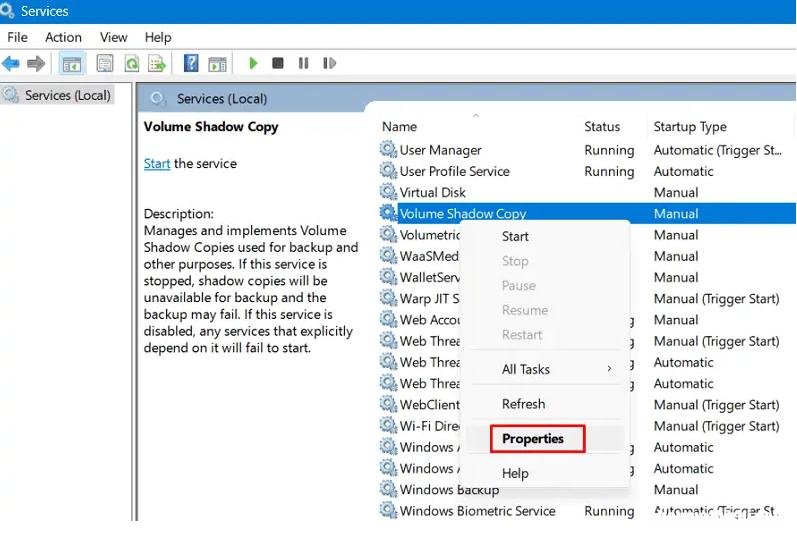Click the gear icon beside User Manager
The height and width of the screenshot is (533, 797).
click(x=388, y=149)
